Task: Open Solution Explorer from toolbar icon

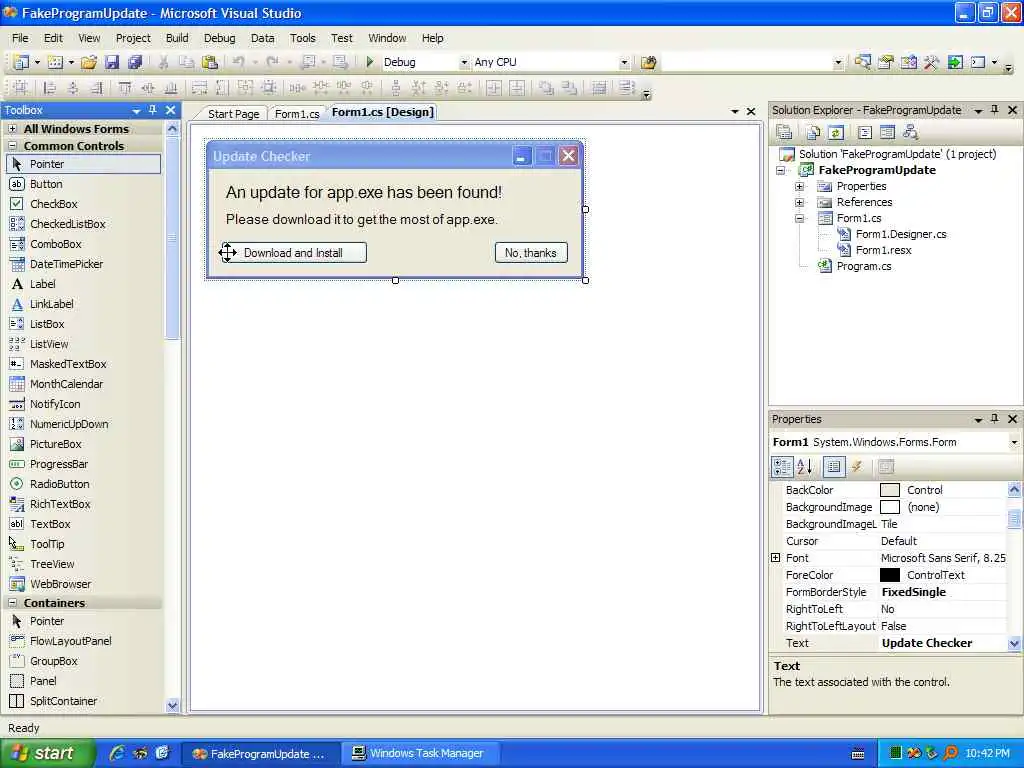Action: (862, 62)
